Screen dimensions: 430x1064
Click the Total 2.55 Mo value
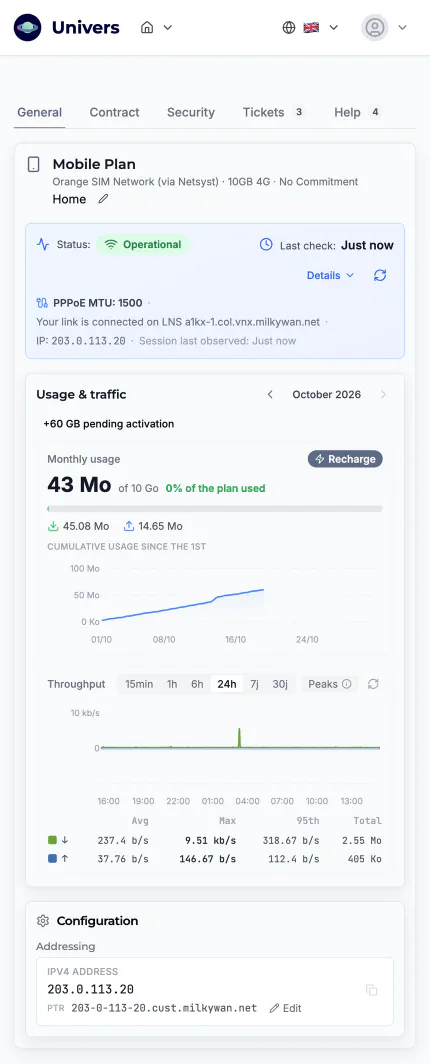click(x=362, y=840)
